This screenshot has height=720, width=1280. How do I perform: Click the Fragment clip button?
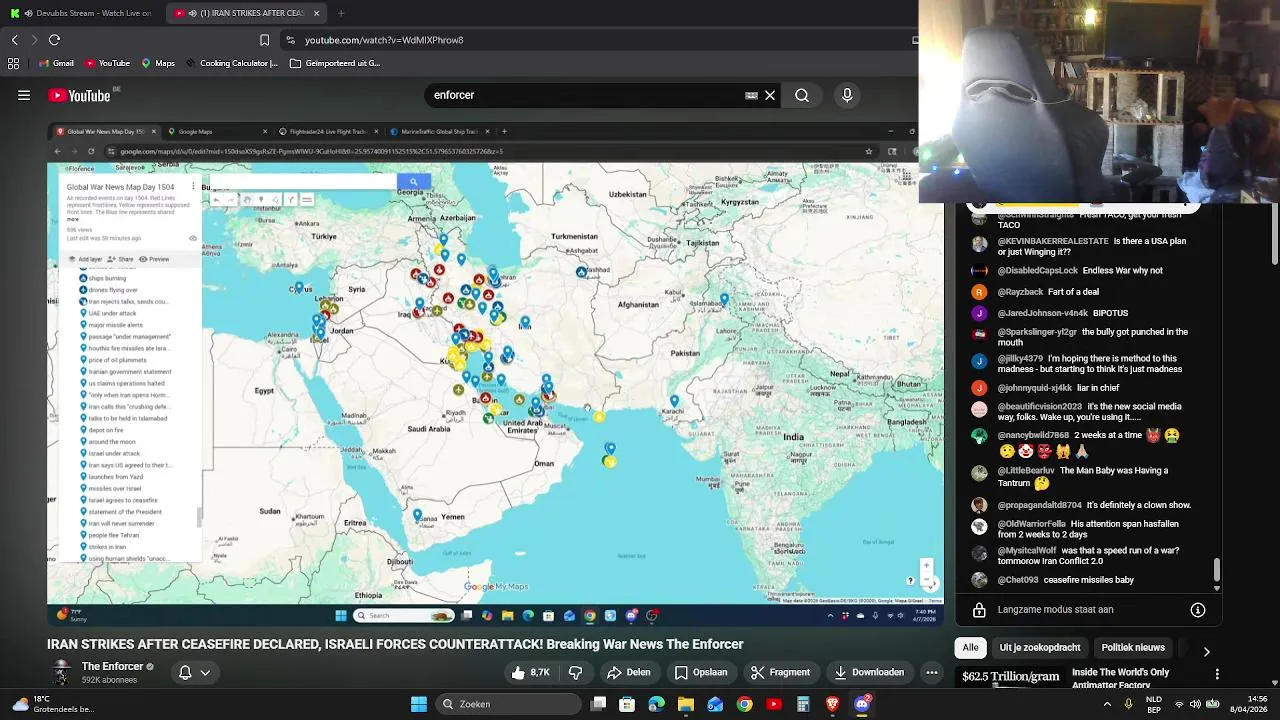(780, 672)
